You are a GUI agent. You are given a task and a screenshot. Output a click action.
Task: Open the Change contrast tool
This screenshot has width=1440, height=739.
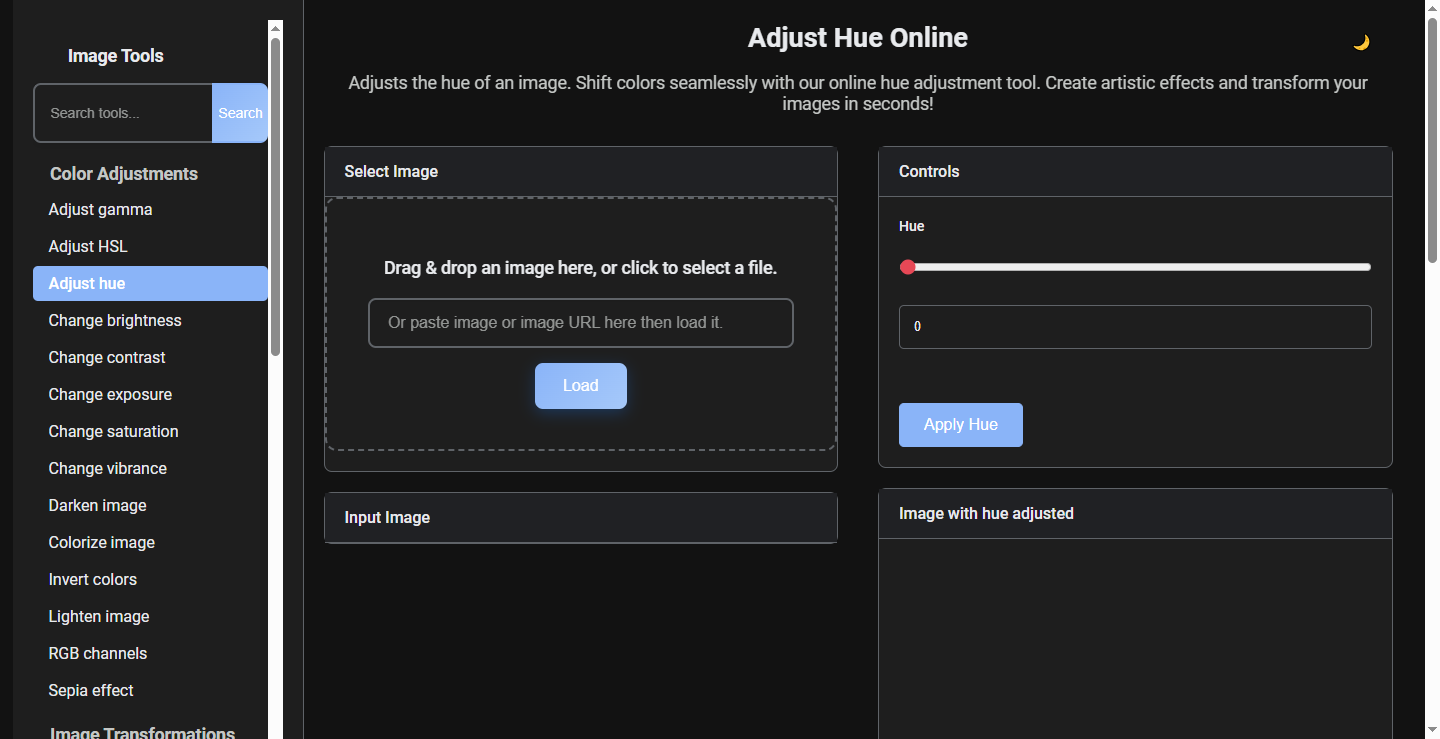point(107,357)
